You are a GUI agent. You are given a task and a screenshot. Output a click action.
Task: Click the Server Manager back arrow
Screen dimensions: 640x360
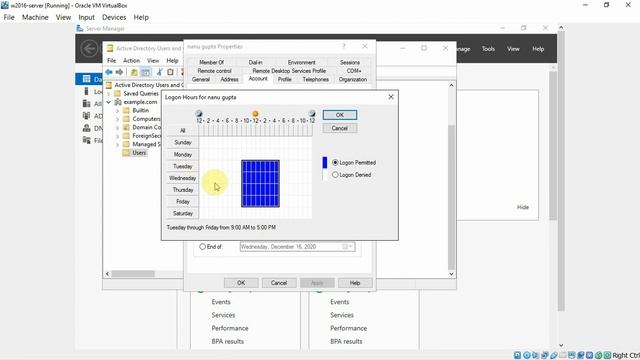click(89, 49)
